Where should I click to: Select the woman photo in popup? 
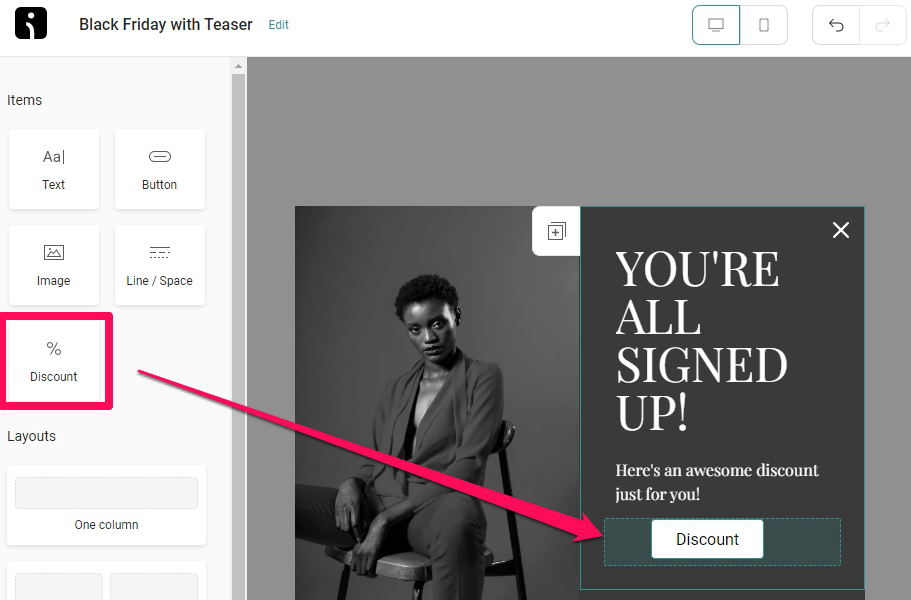pyautogui.click(x=437, y=403)
